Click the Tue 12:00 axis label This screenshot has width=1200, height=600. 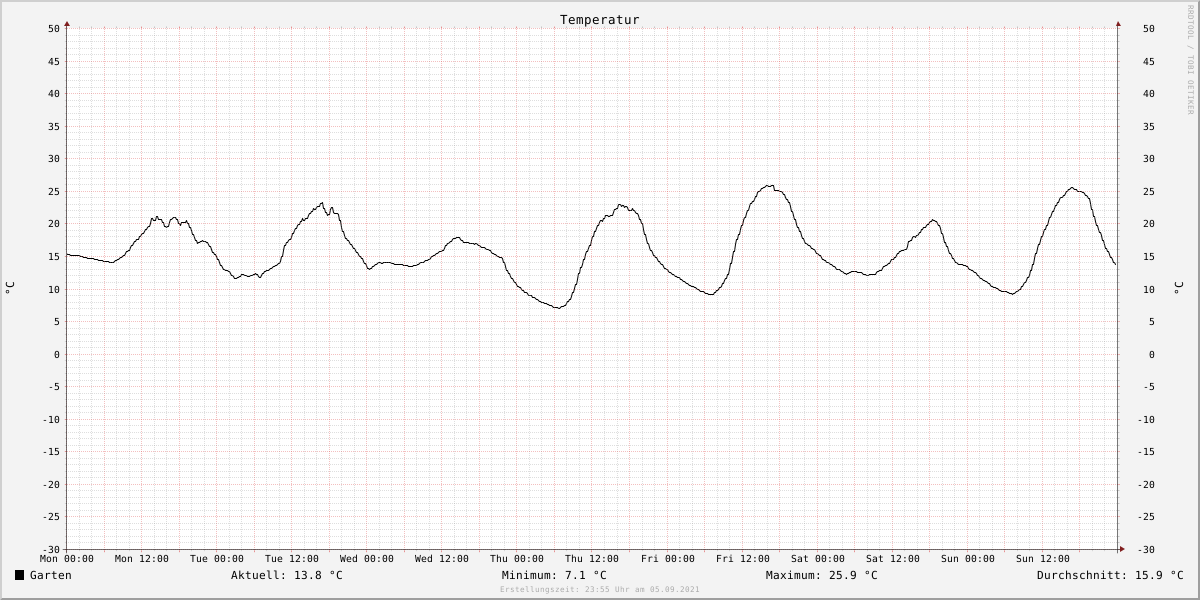[292, 559]
